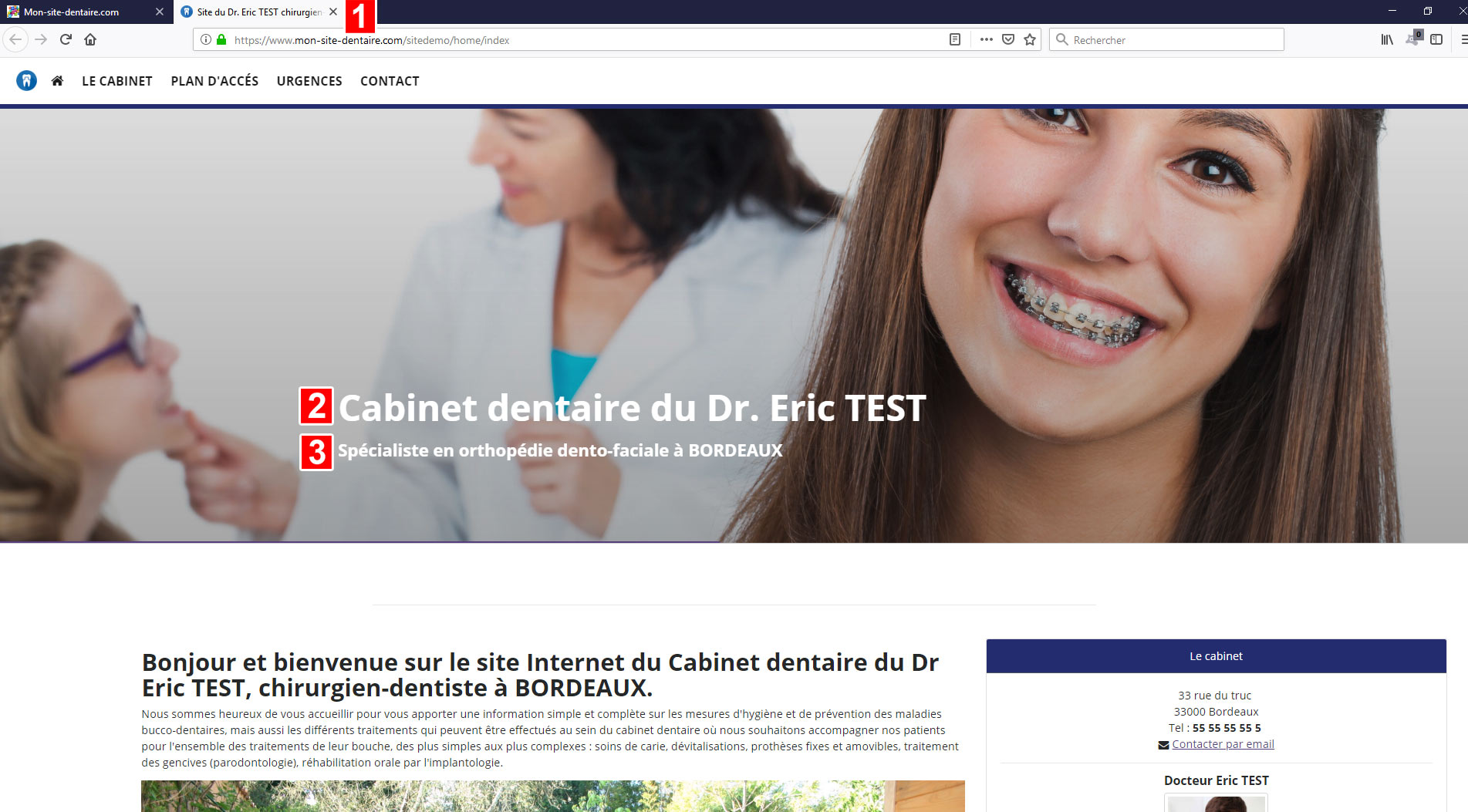Save page to Pocket icon
This screenshot has height=812, width=1468.
(1008, 39)
